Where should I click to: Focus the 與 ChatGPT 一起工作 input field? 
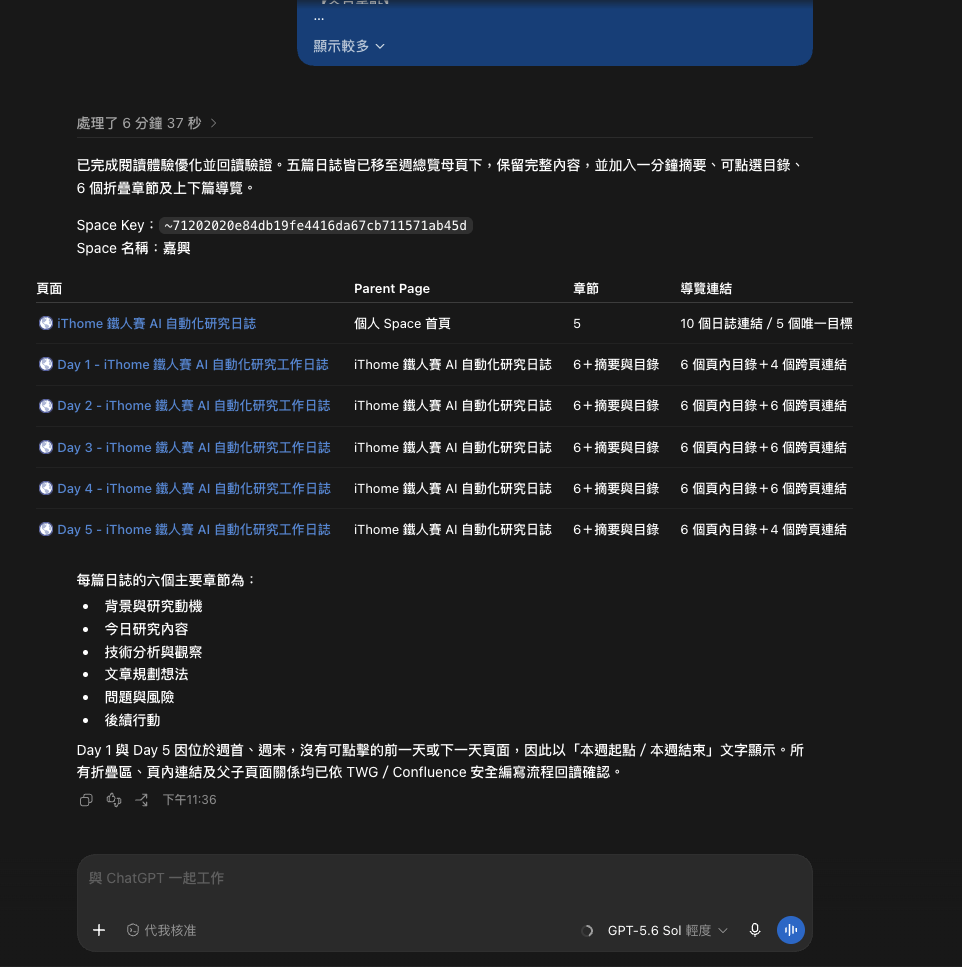click(x=444, y=878)
